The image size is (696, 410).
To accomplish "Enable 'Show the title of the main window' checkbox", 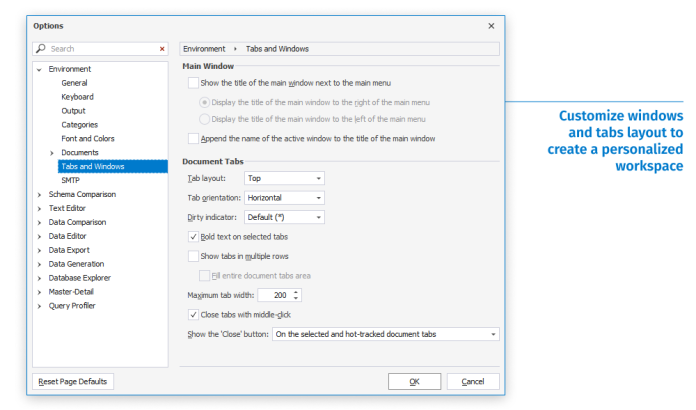I will pos(193,83).
